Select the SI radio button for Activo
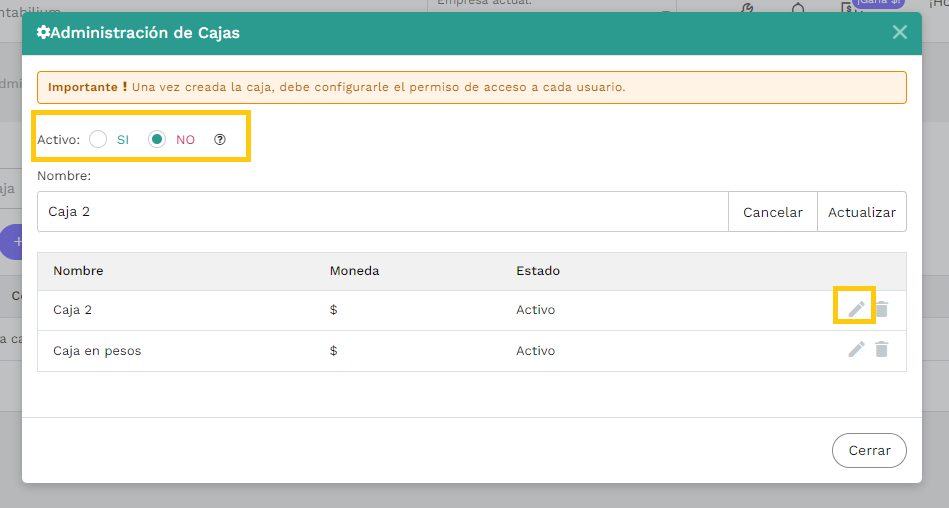This screenshot has height=508, width=949. tap(98, 140)
